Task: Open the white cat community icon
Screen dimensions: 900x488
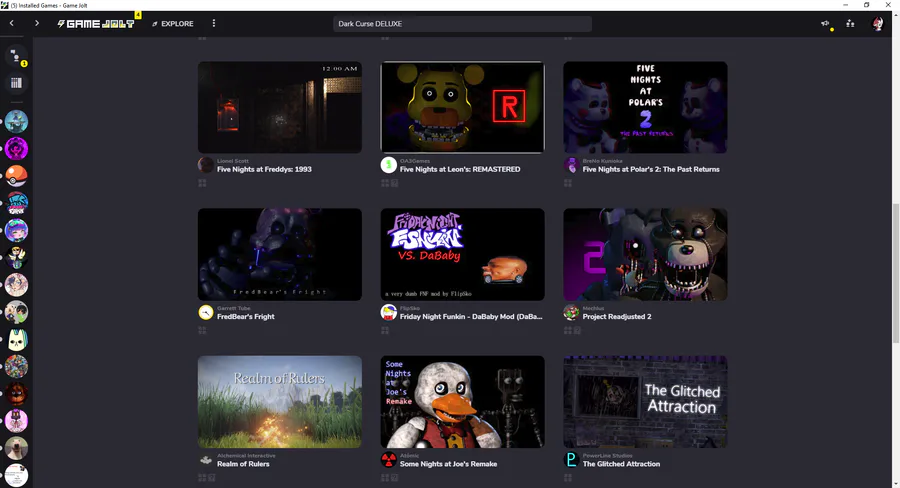Action: point(16,339)
